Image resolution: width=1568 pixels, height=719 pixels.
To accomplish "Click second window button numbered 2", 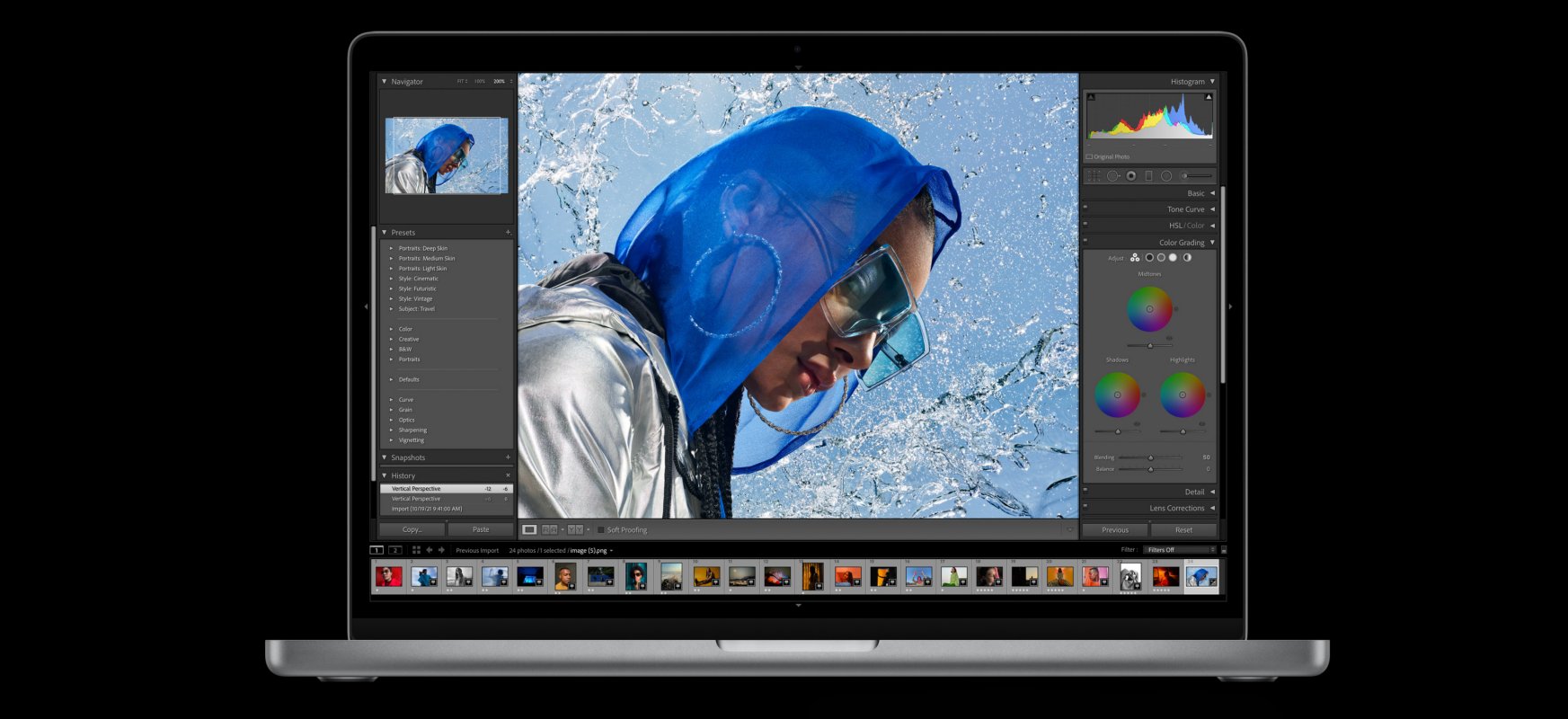I will pyautogui.click(x=395, y=550).
